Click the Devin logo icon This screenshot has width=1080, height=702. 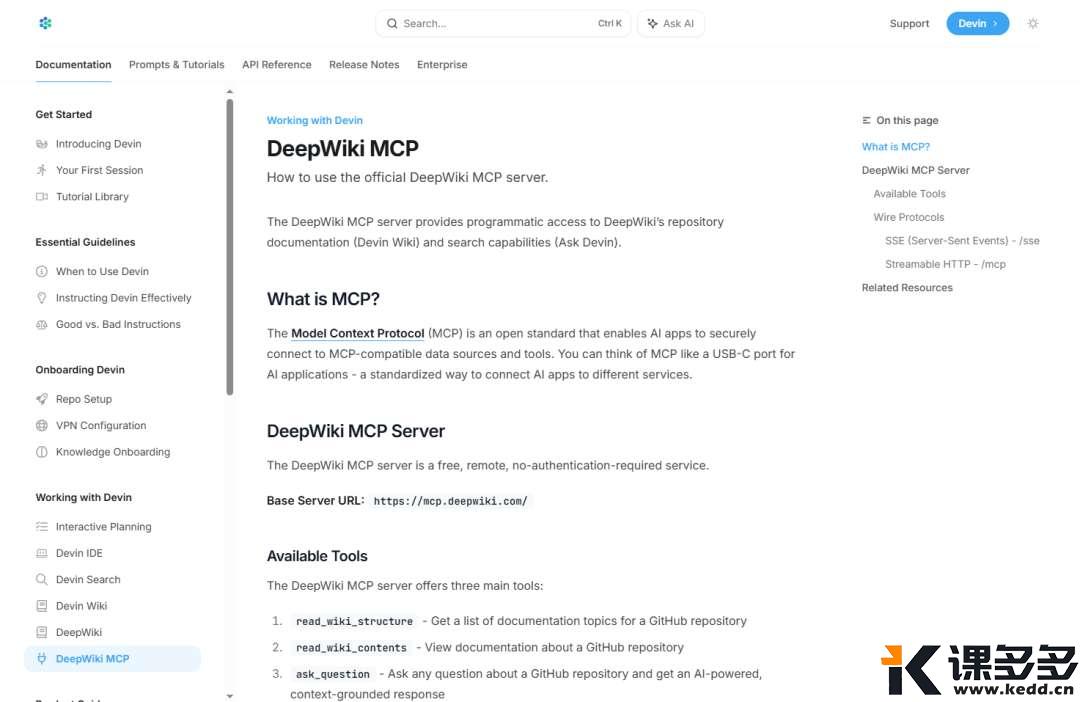click(x=45, y=23)
